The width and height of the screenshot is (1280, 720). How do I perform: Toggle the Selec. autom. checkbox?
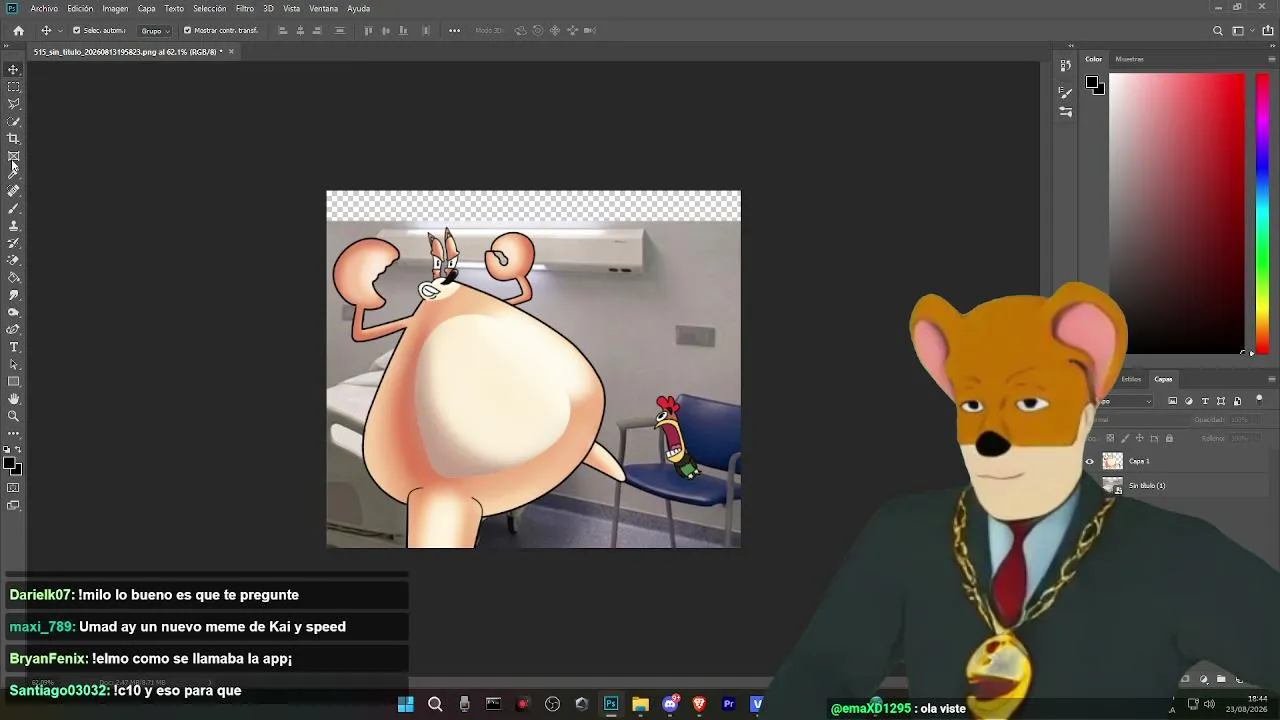click(76, 31)
